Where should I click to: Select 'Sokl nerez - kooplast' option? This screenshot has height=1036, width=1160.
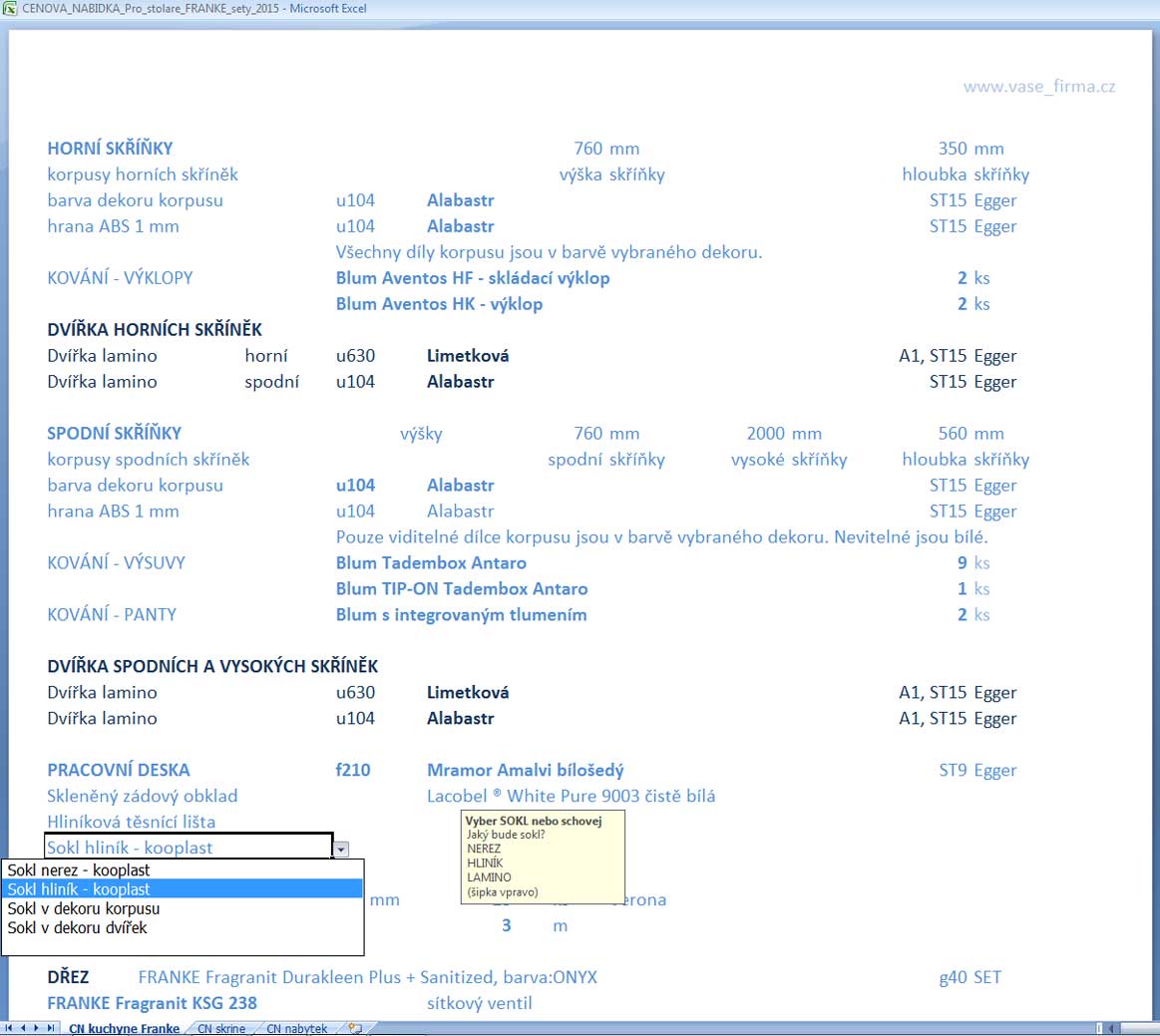(183, 869)
